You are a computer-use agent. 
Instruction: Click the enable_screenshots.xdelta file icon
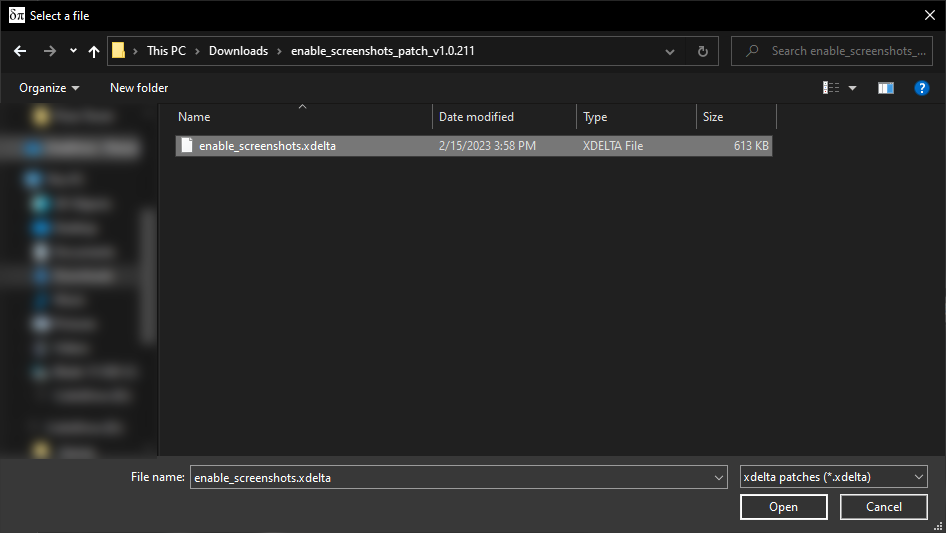(x=186, y=146)
